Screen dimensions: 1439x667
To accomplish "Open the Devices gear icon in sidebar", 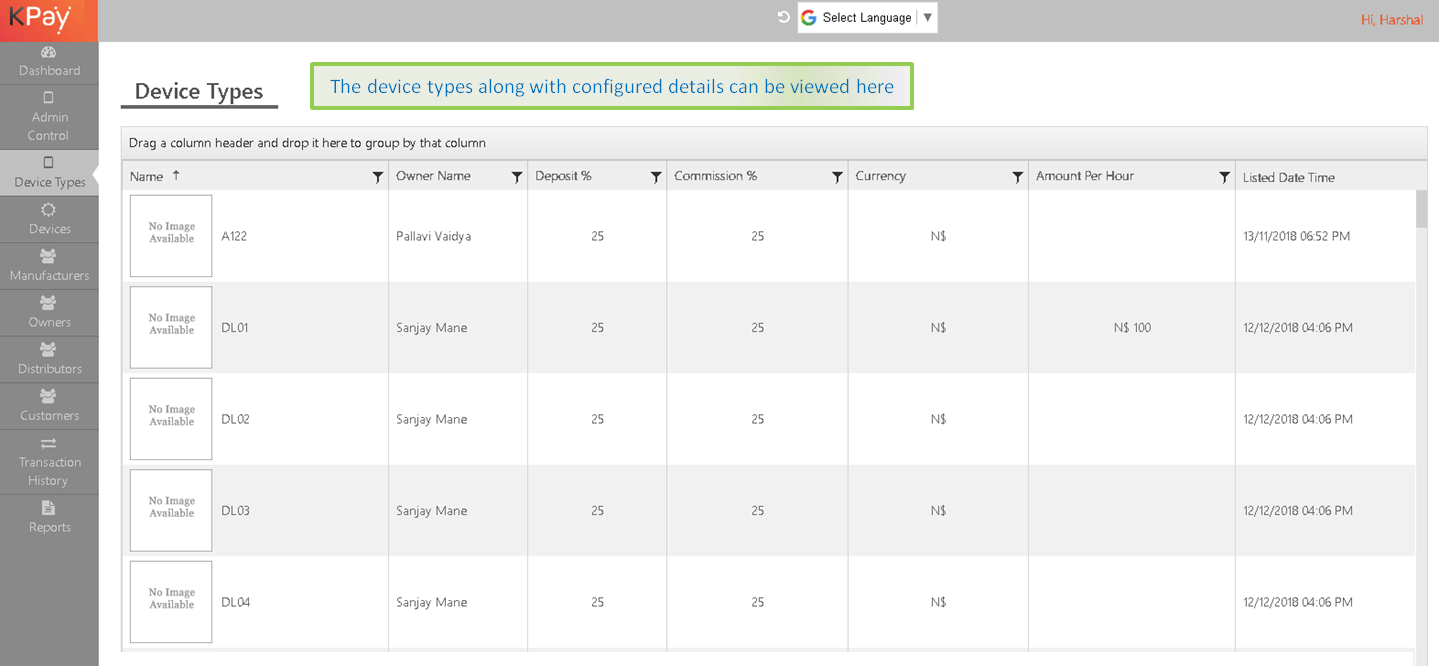I will click(x=48, y=210).
